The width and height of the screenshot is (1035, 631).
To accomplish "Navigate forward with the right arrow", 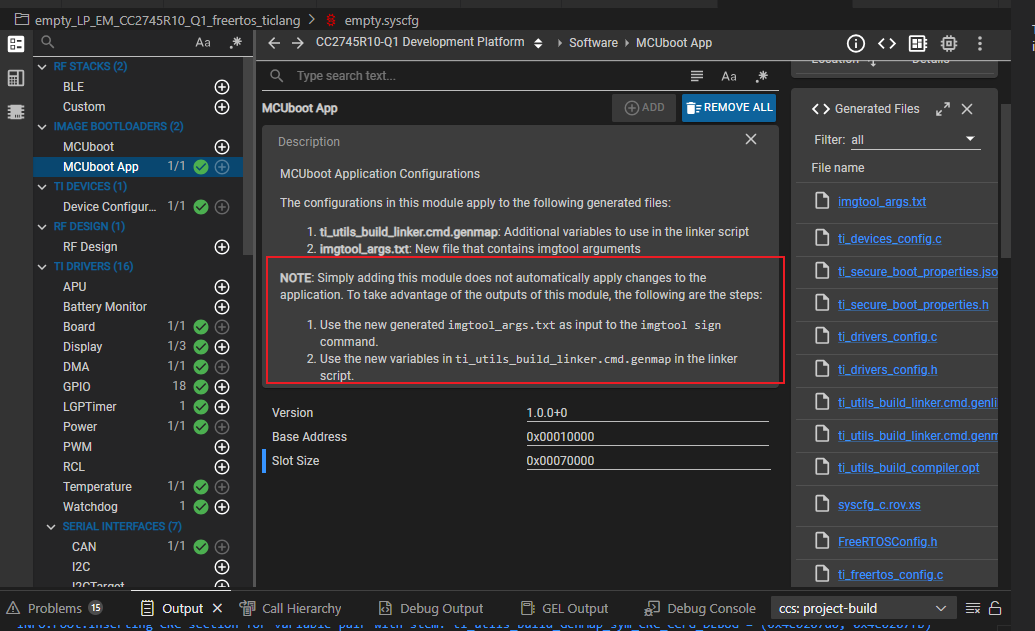I will coord(298,43).
